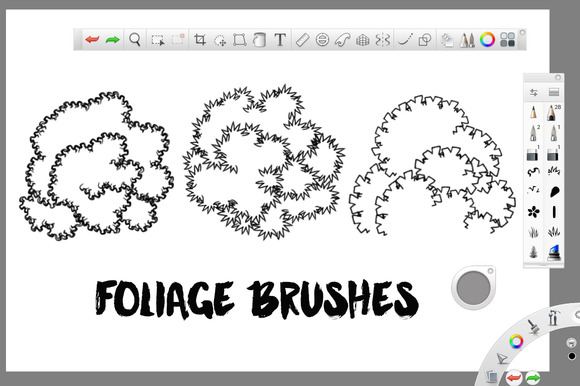Open the brush library drawer icon

554,92
